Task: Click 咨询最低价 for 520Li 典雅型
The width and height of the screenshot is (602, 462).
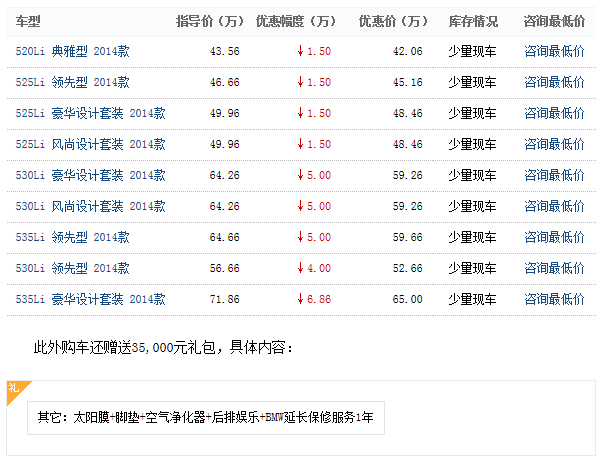Action: tap(554, 51)
